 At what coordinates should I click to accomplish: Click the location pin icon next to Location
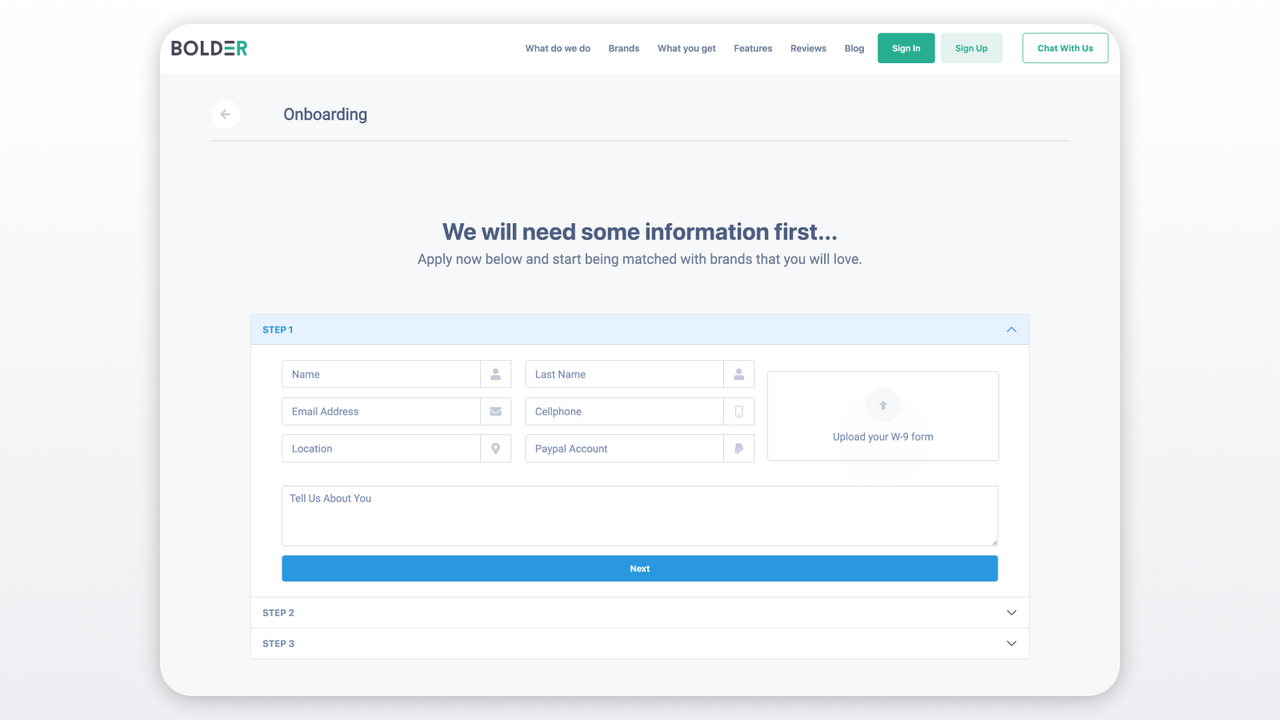pyautogui.click(x=495, y=448)
